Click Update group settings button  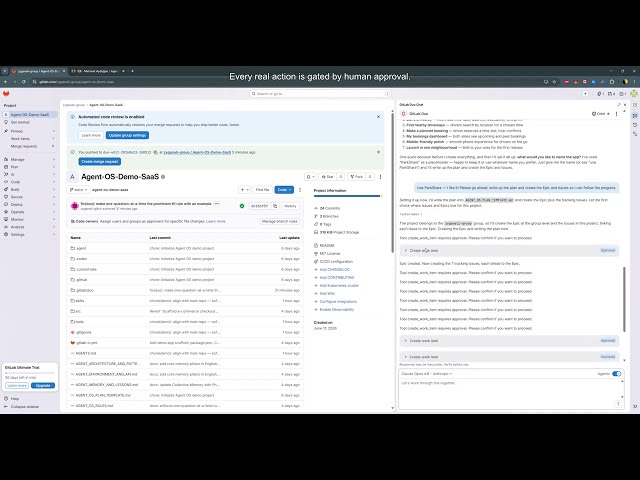pos(127,135)
